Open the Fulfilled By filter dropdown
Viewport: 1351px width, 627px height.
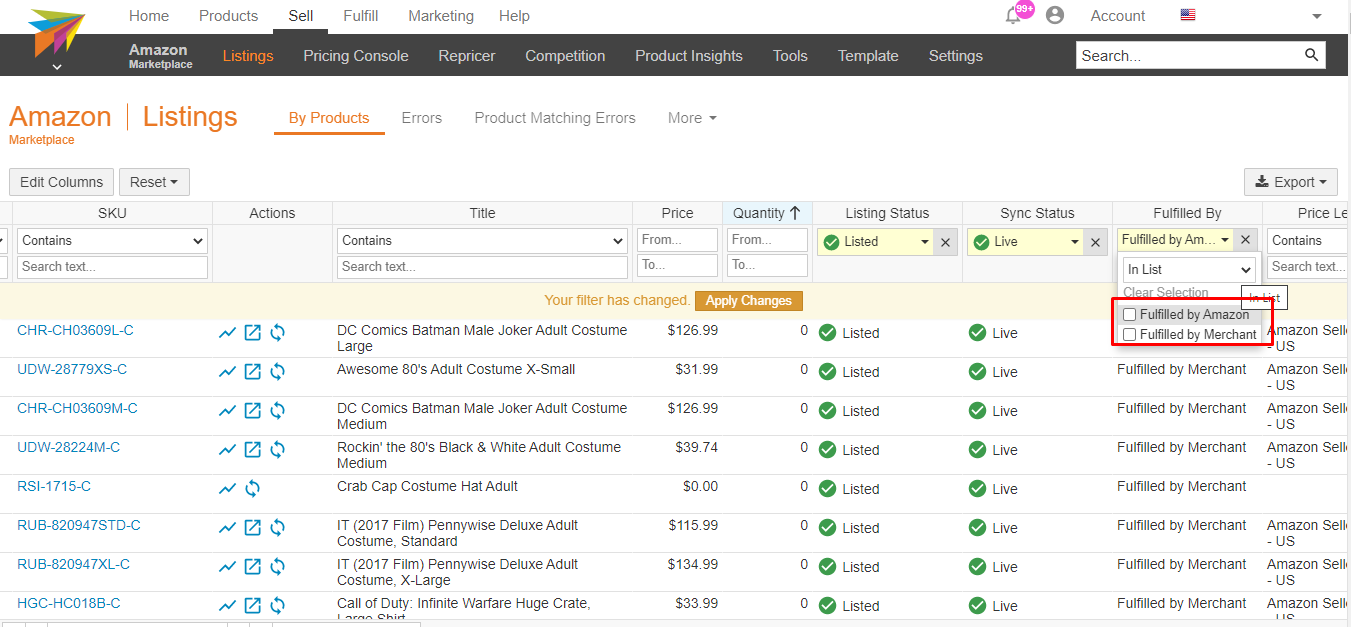pyautogui.click(x=1175, y=240)
